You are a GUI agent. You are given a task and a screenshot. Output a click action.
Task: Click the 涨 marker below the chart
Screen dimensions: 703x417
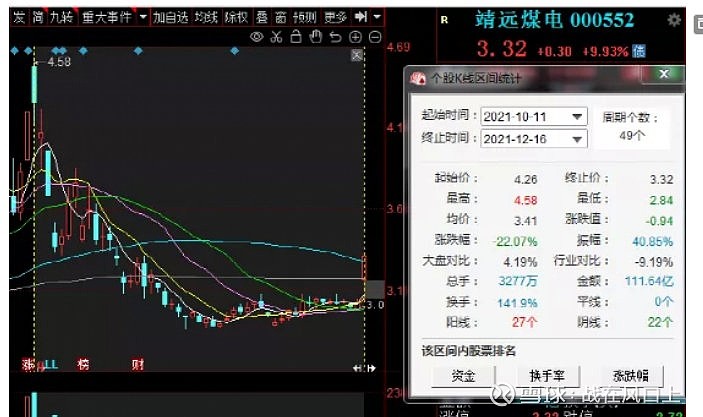pyautogui.click(x=29, y=364)
